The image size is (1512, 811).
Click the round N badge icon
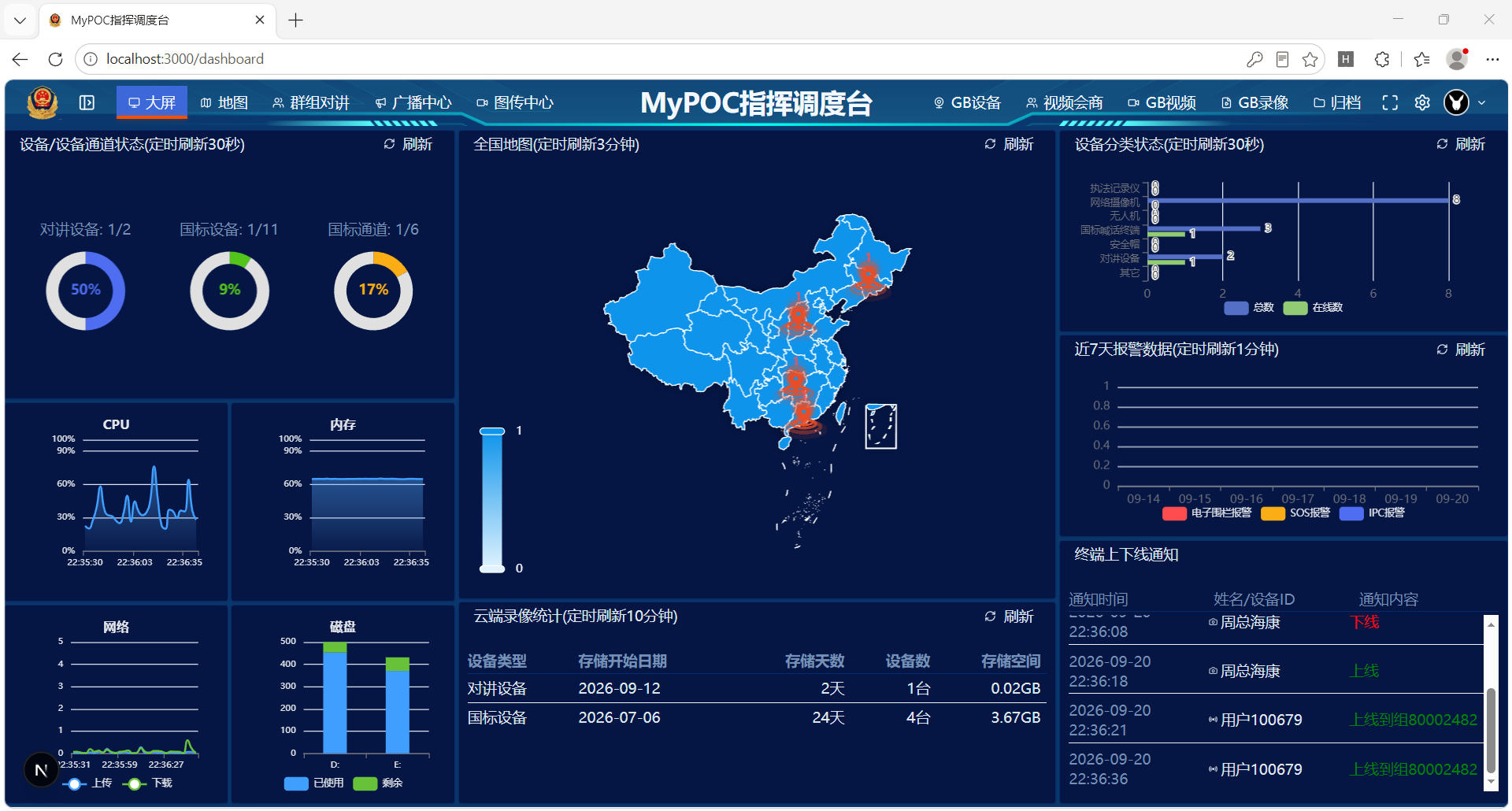click(41, 770)
